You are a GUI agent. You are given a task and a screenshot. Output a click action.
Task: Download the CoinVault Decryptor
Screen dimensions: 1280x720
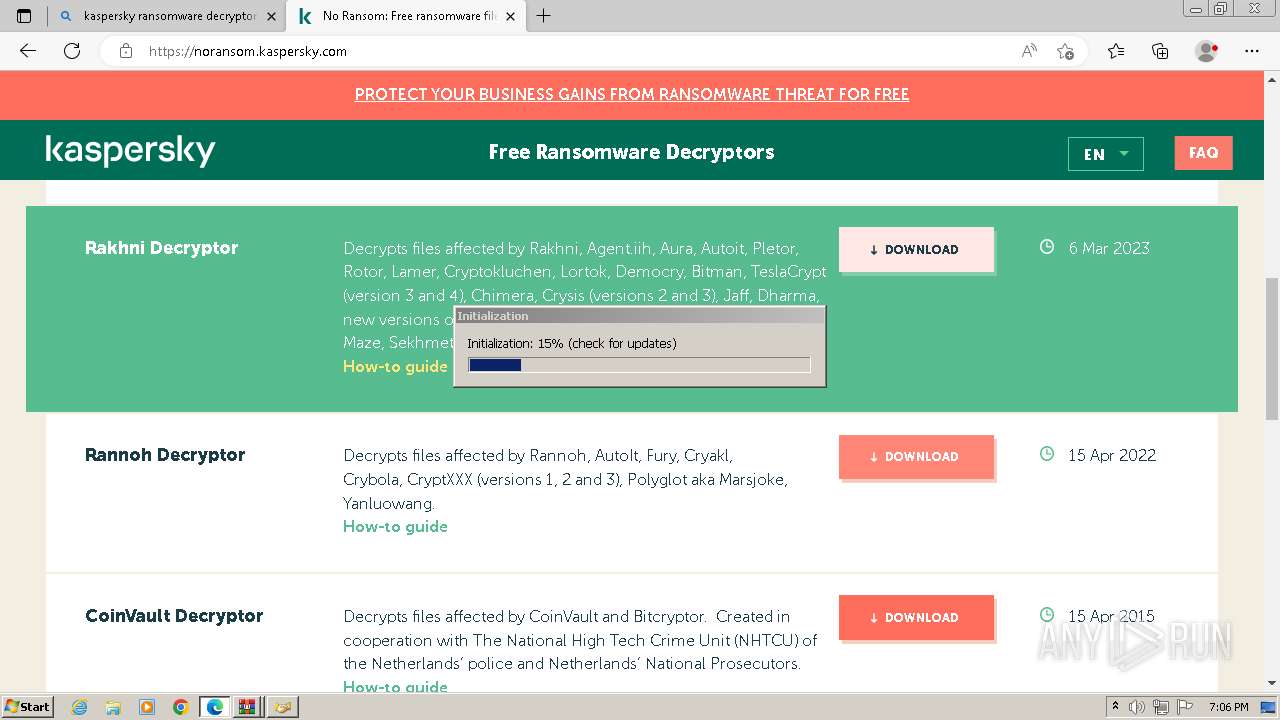click(916, 617)
